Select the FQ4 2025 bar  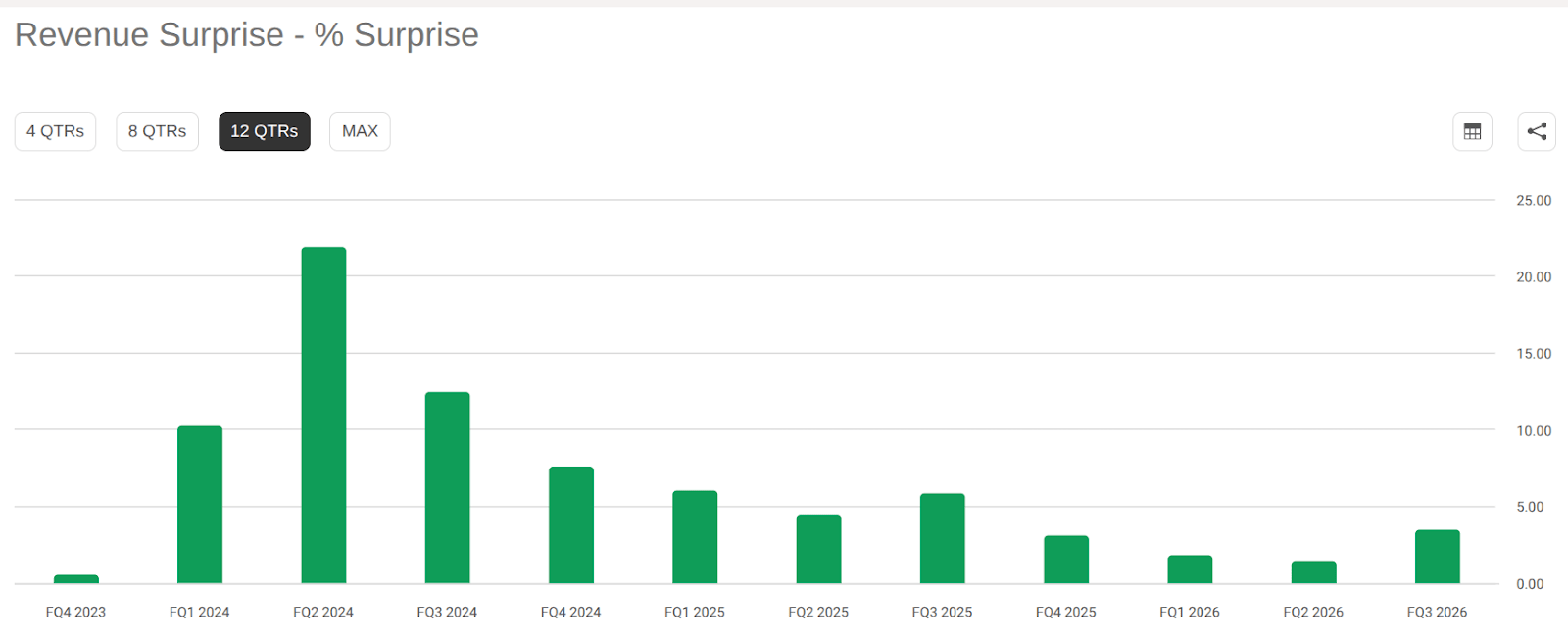(1066, 560)
